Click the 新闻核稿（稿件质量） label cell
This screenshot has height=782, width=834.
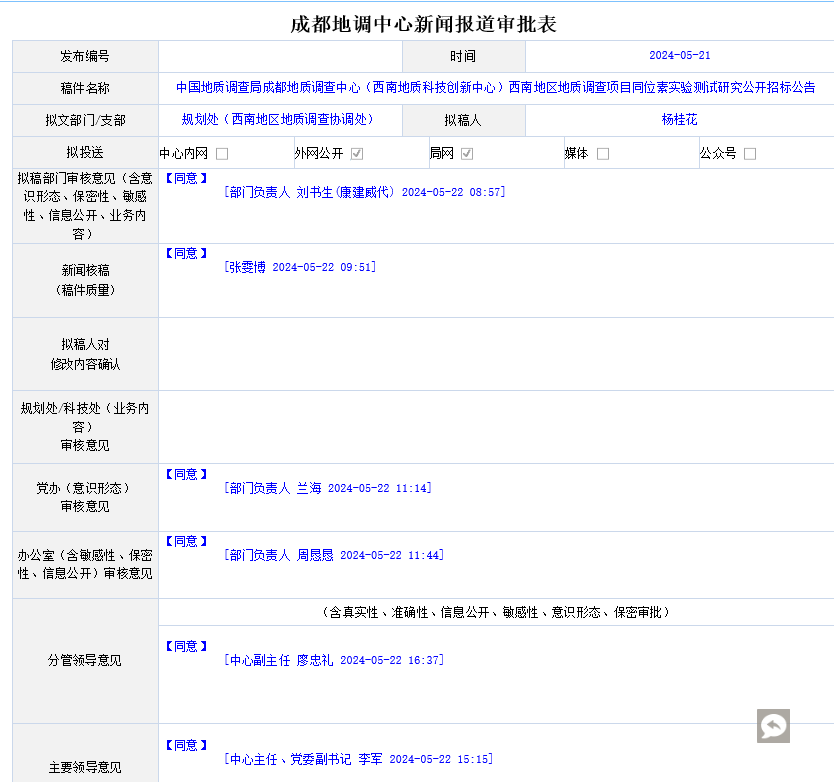[85, 280]
